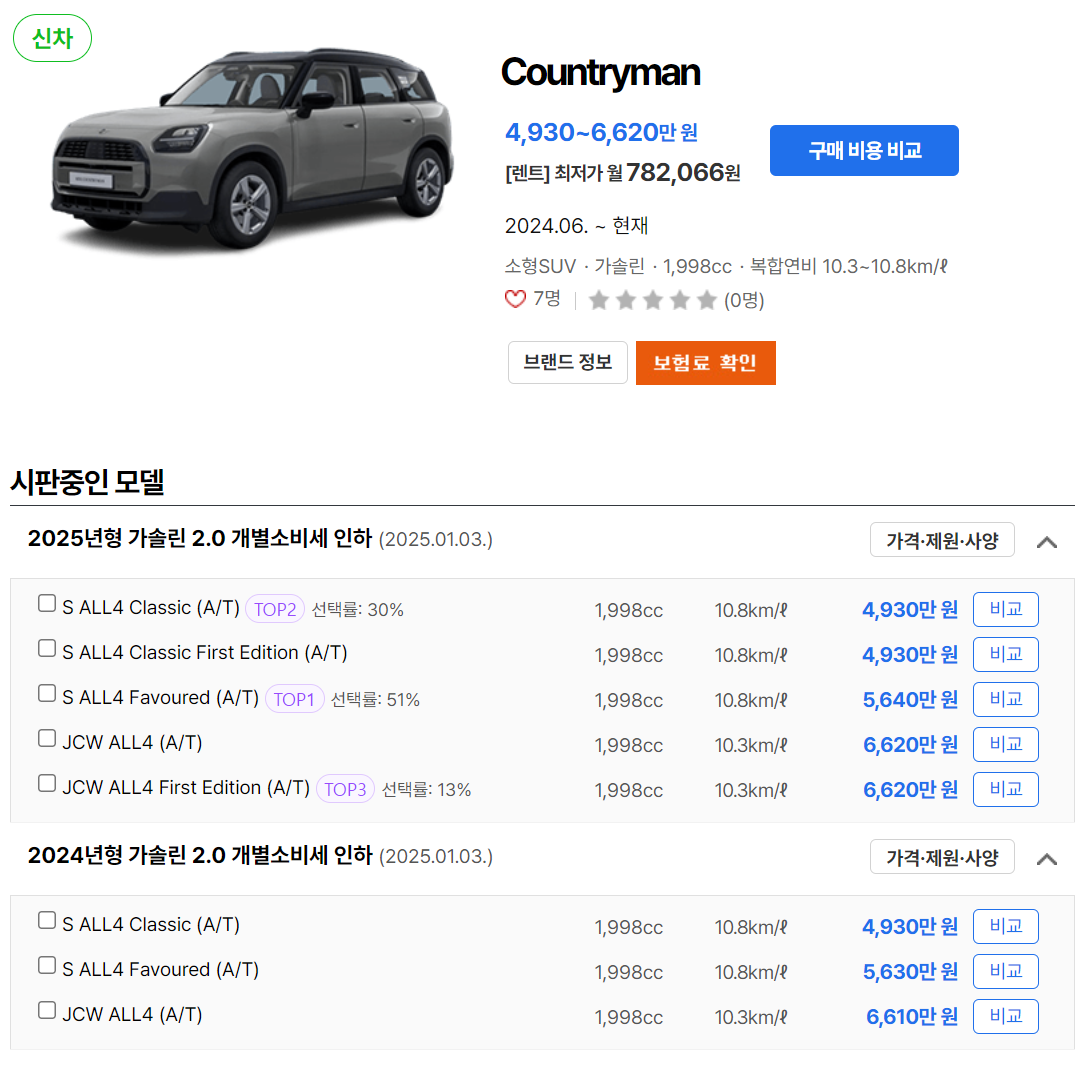Click 비교 for 5,630만 원 Favoured row

pyautogui.click(x=1005, y=972)
